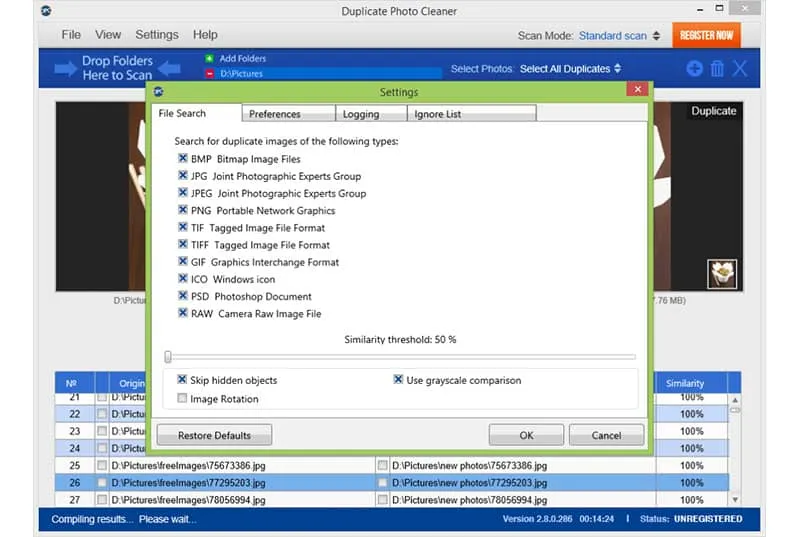Click the REGISTER NOW button
800x537 pixels.
coord(706,35)
